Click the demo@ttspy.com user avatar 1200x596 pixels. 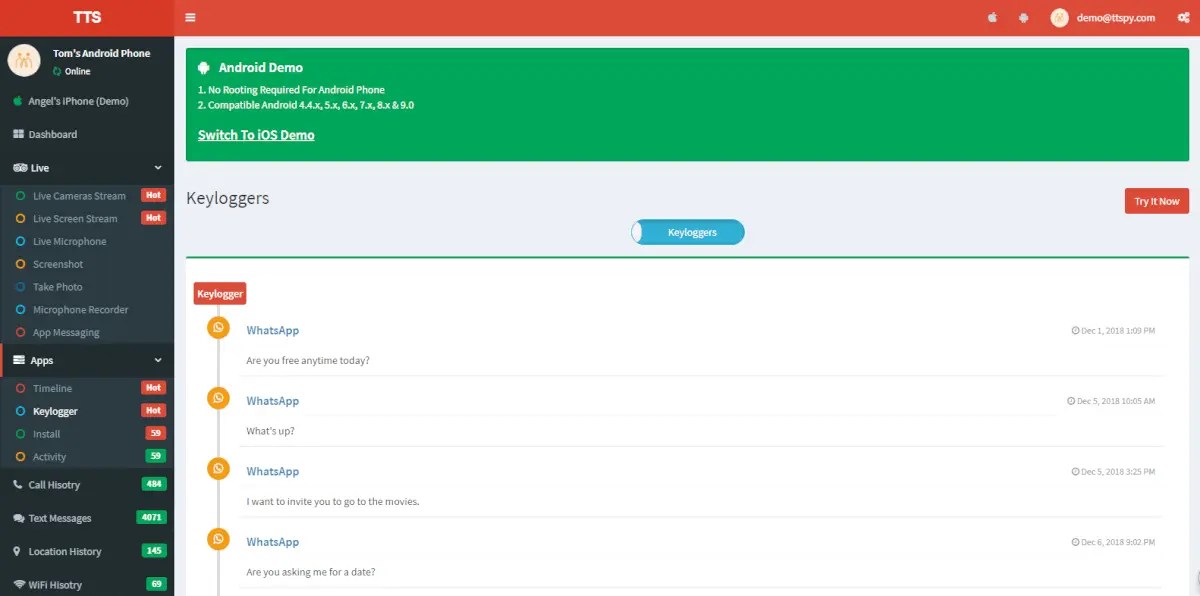tap(1060, 17)
